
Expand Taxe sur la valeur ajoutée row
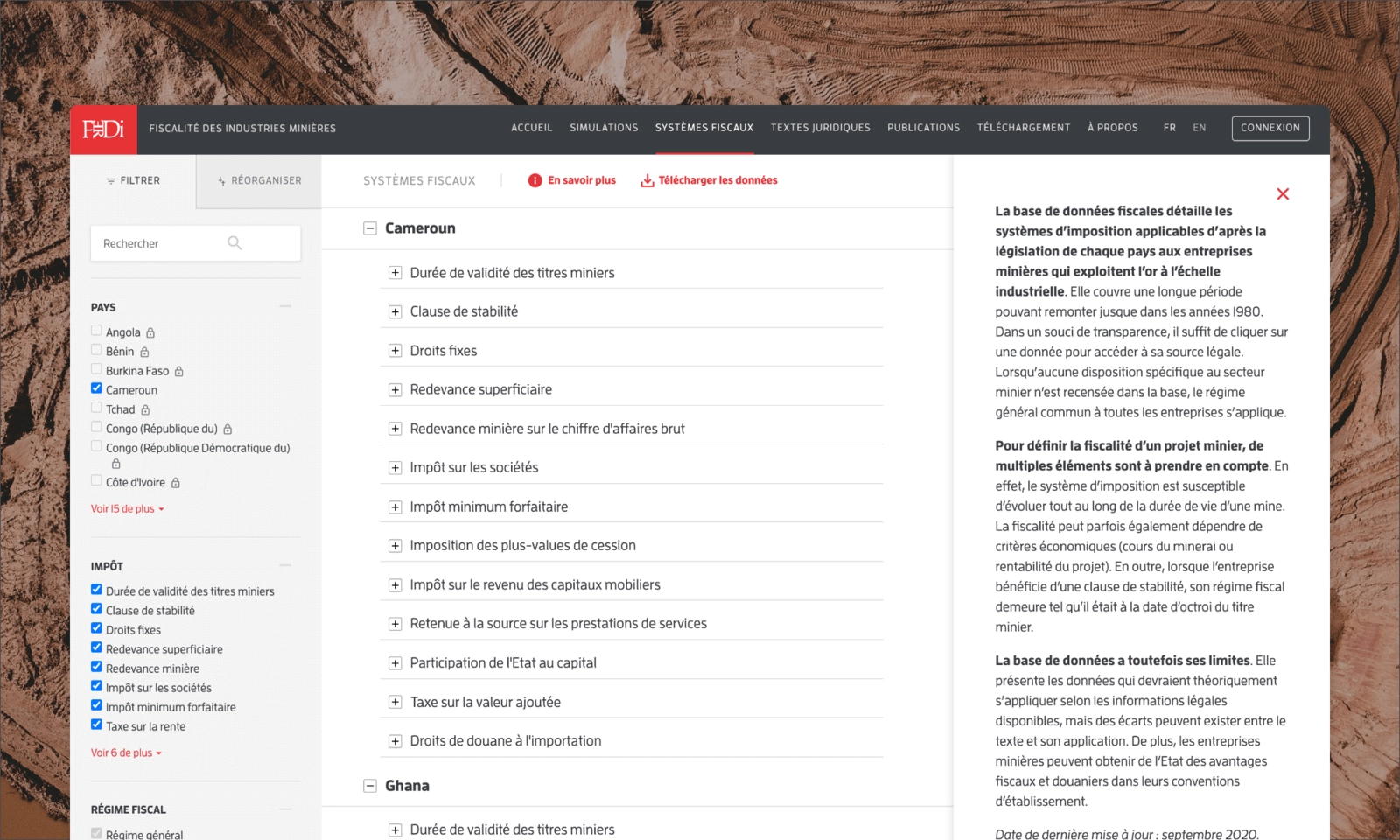[x=395, y=703]
